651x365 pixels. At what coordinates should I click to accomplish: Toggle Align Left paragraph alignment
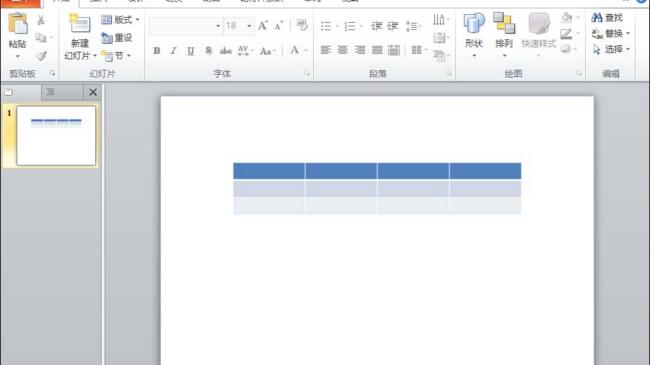[x=326, y=50]
